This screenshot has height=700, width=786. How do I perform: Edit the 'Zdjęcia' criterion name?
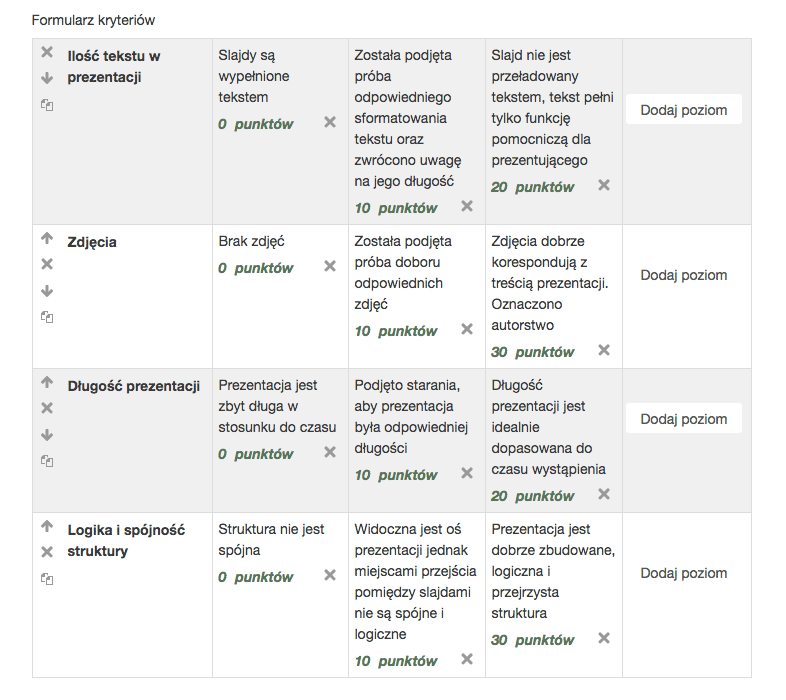pos(92,242)
